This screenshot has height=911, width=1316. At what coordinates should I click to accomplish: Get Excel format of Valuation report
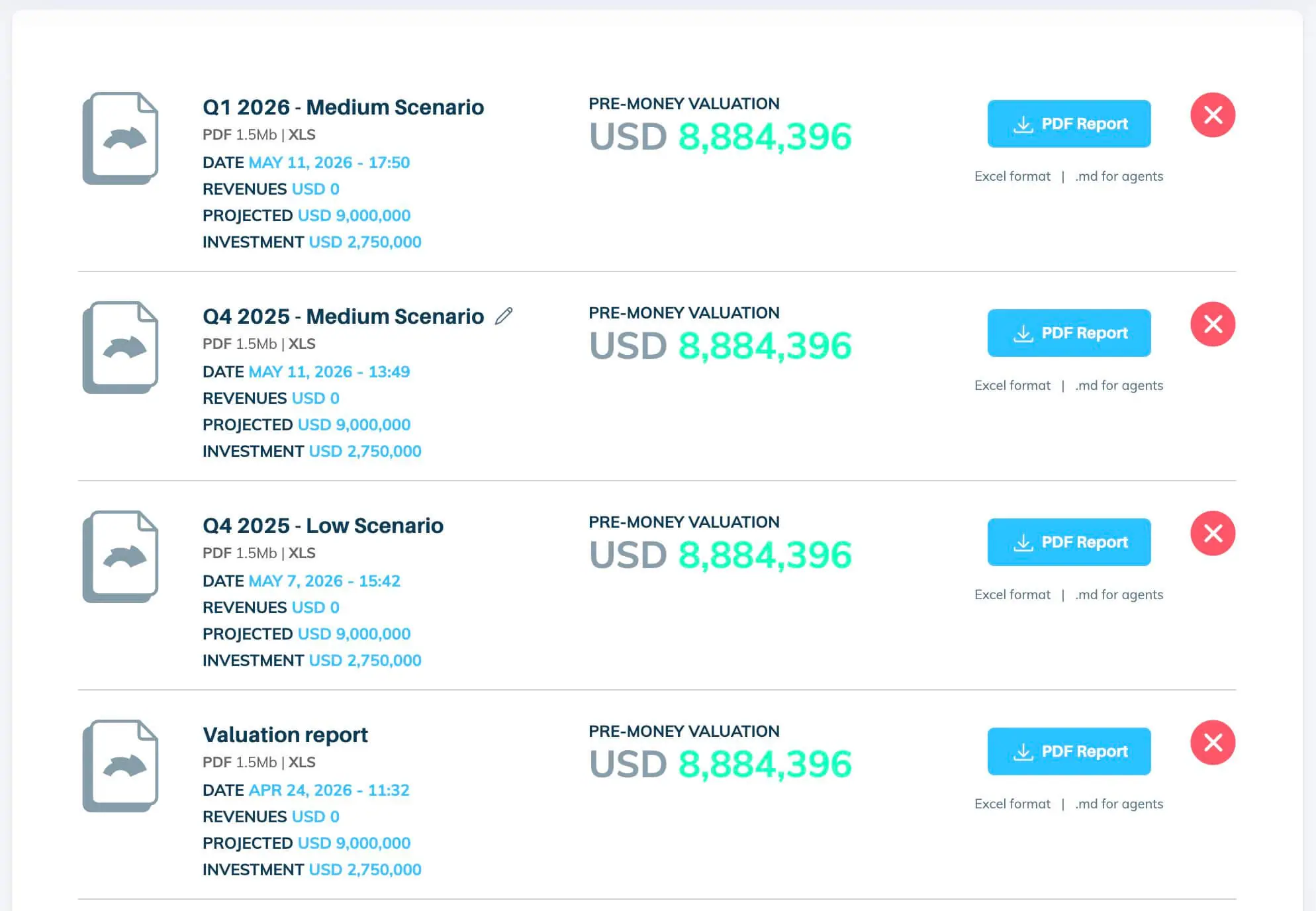pyautogui.click(x=1012, y=804)
